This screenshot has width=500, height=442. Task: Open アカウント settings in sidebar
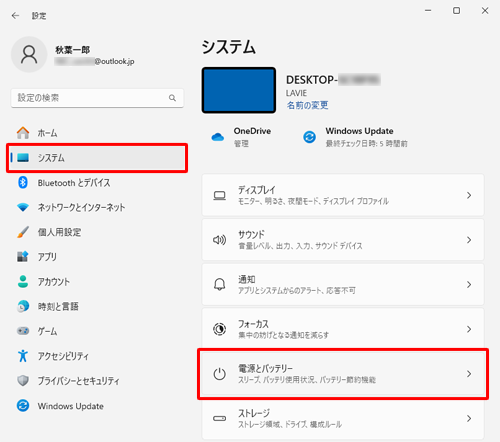pyautogui.click(x=97, y=282)
